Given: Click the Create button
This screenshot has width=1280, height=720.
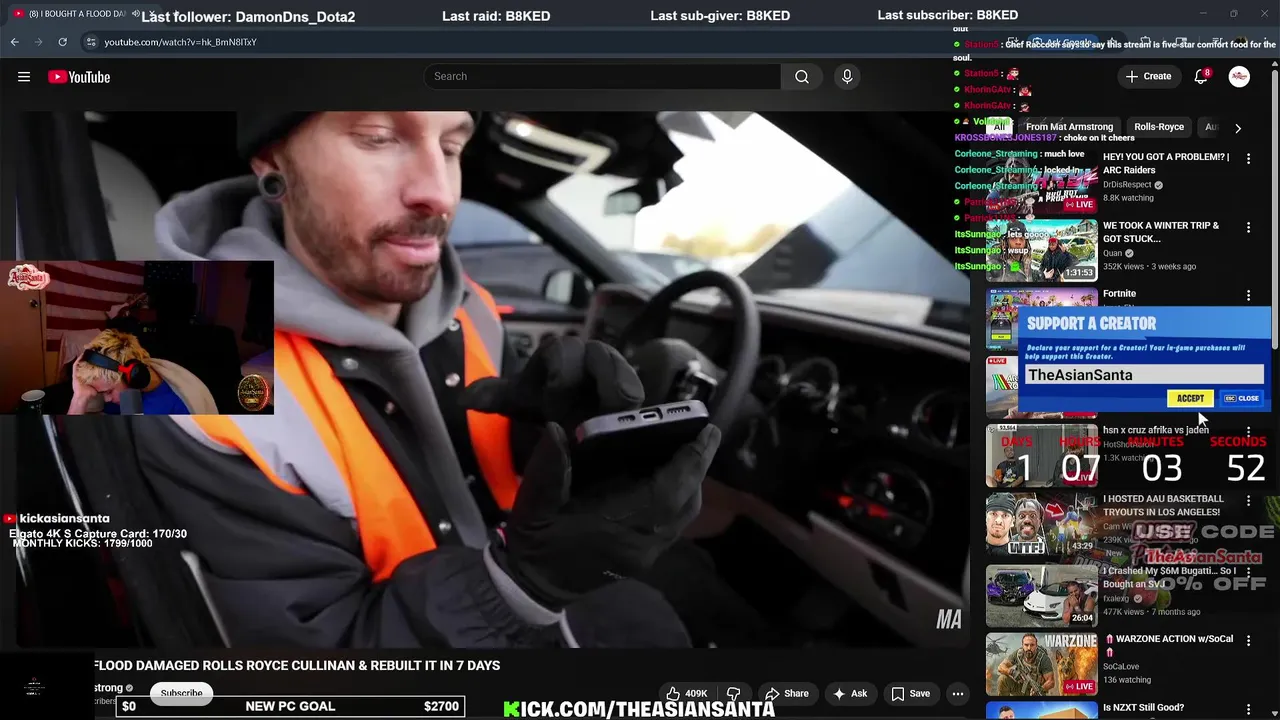Looking at the screenshot, I should click(1148, 77).
